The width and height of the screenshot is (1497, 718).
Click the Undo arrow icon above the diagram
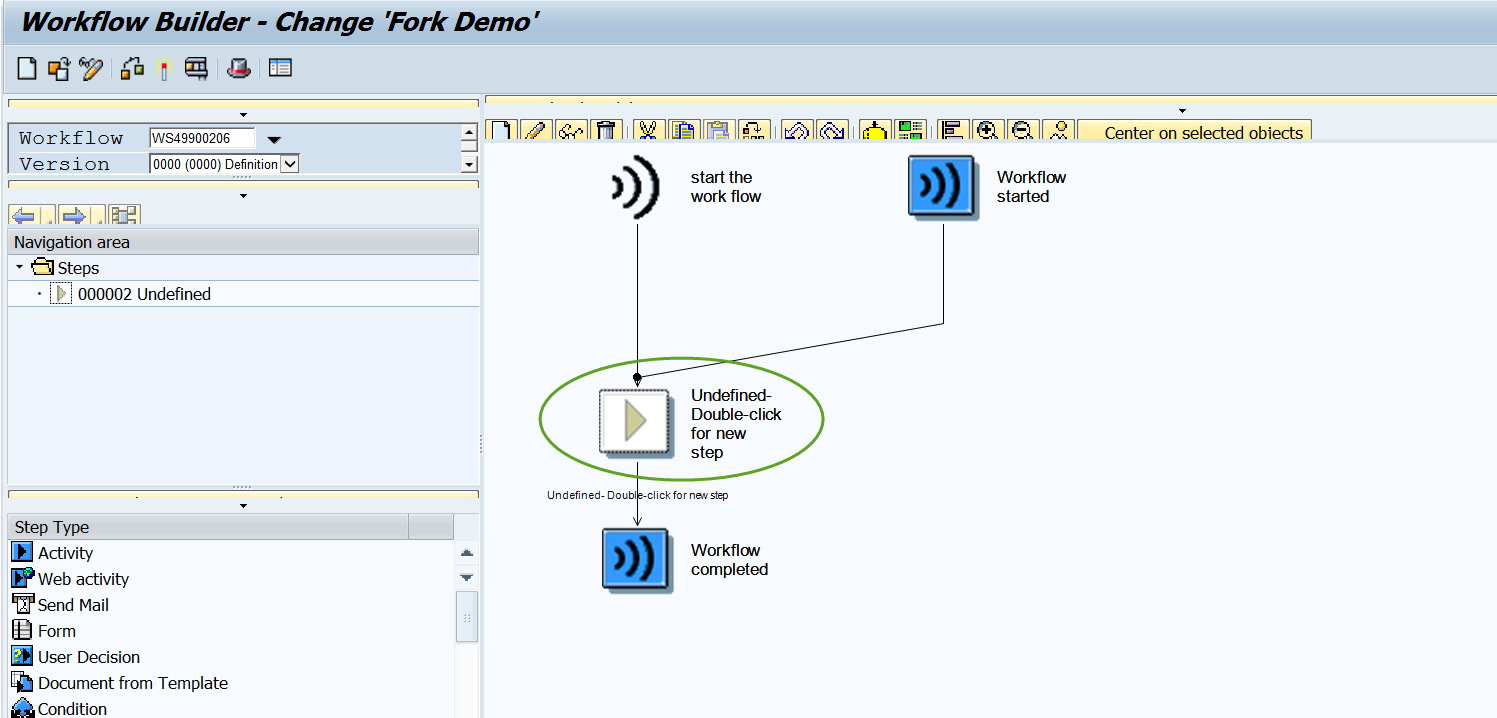797,130
